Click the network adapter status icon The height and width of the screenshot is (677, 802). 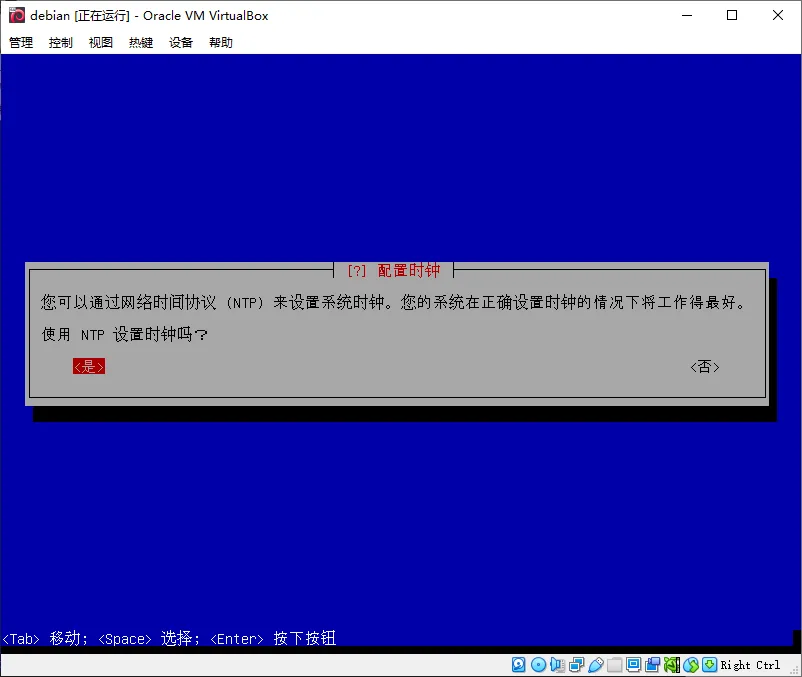point(576,665)
